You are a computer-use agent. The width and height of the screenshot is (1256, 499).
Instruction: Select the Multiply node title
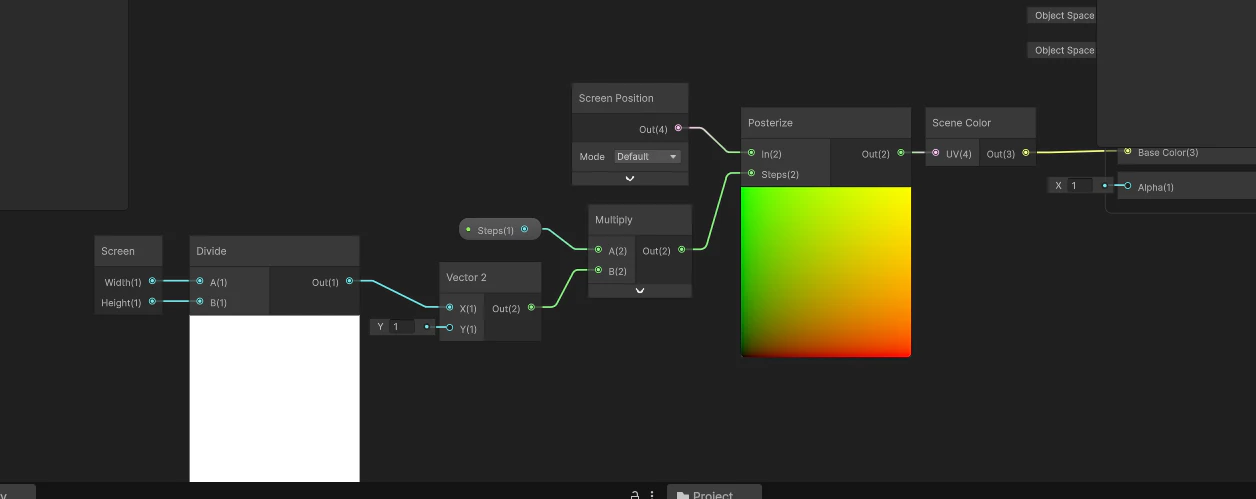point(614,220)
